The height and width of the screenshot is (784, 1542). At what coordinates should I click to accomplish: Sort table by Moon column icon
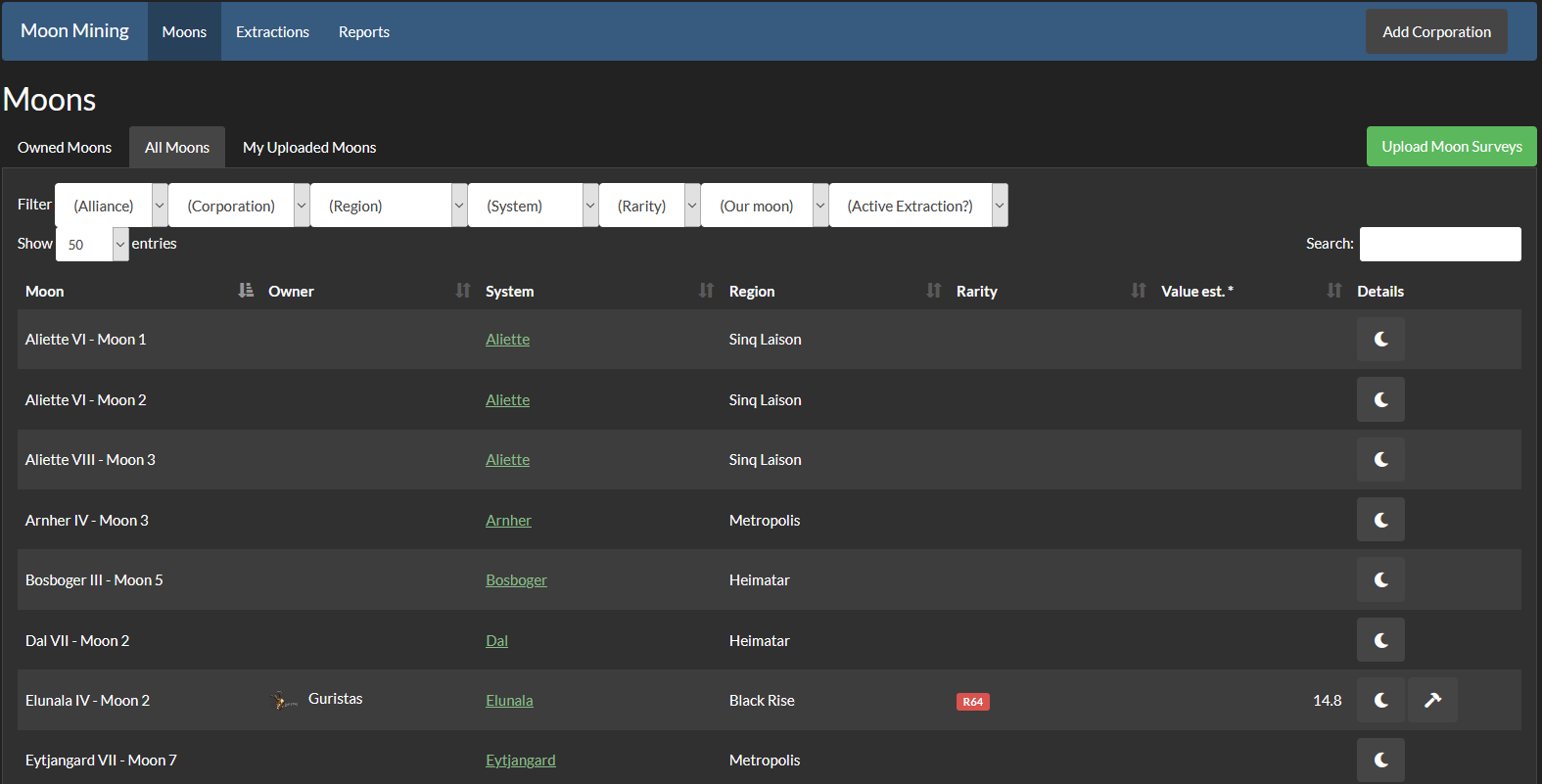(246, 291)
